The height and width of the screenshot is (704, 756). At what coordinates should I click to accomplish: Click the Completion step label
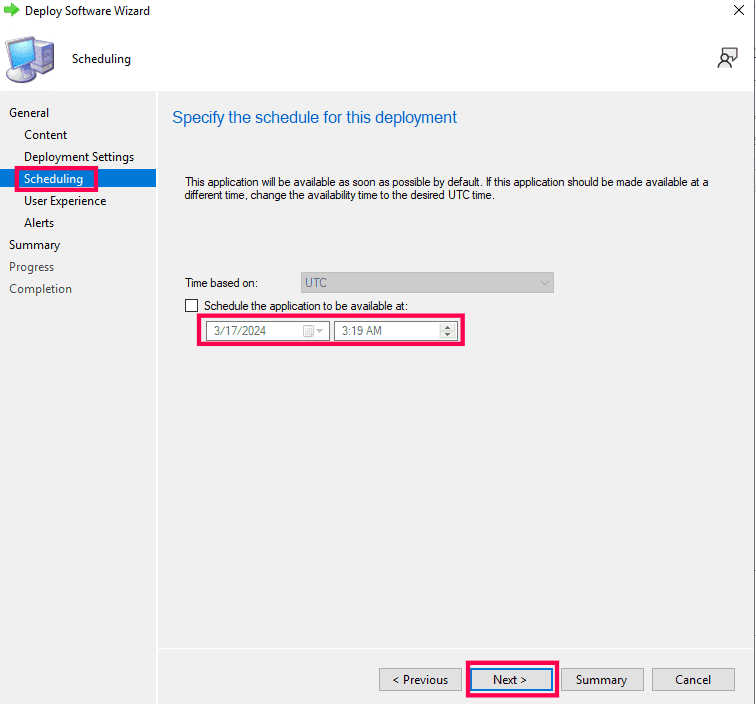pos(40,289)
